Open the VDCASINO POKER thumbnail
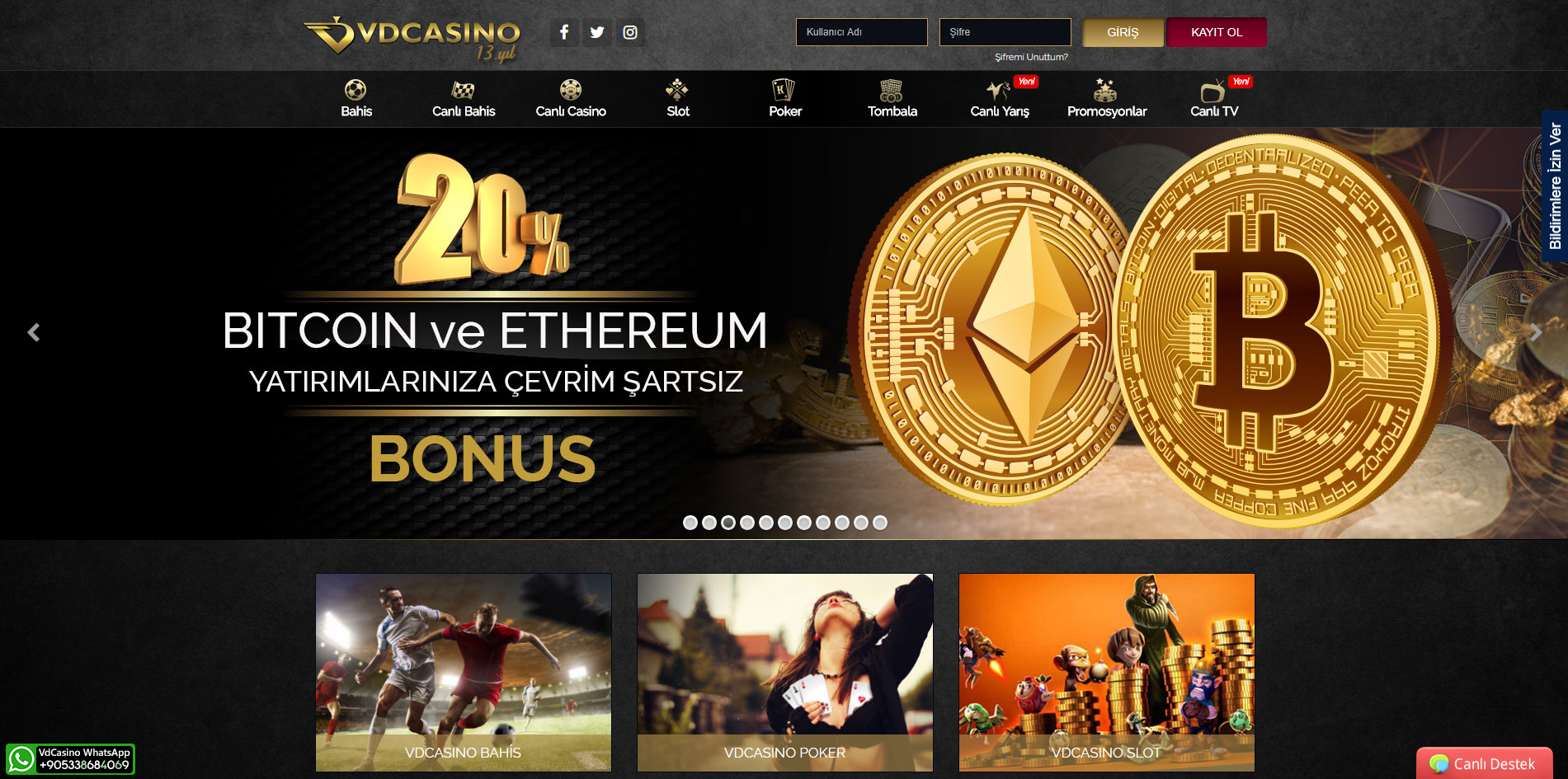Image resolution: width=1568 pixels, height=779 pixels. [x=785, y=673]
